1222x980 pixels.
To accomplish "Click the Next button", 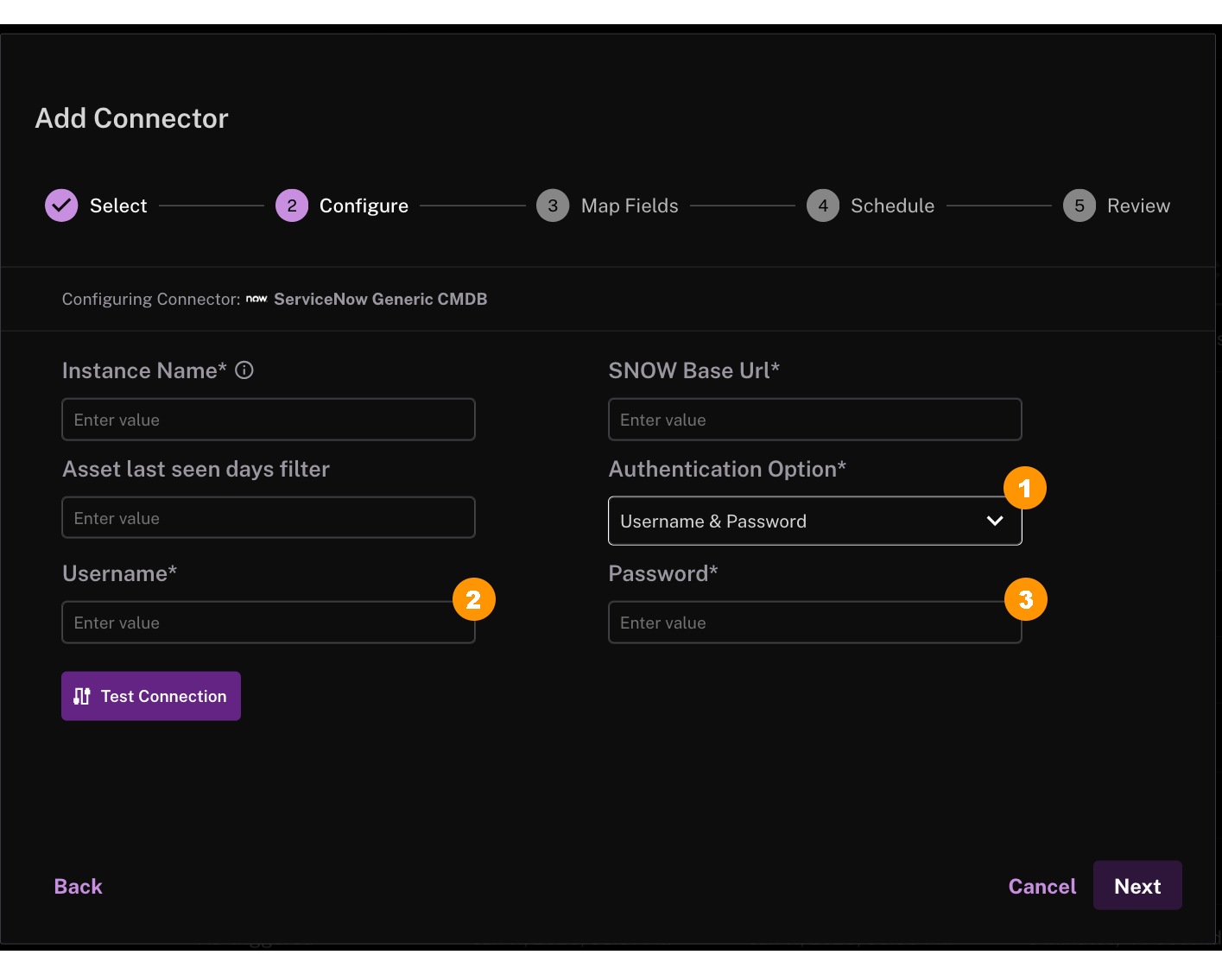I will click(1137, 885).
